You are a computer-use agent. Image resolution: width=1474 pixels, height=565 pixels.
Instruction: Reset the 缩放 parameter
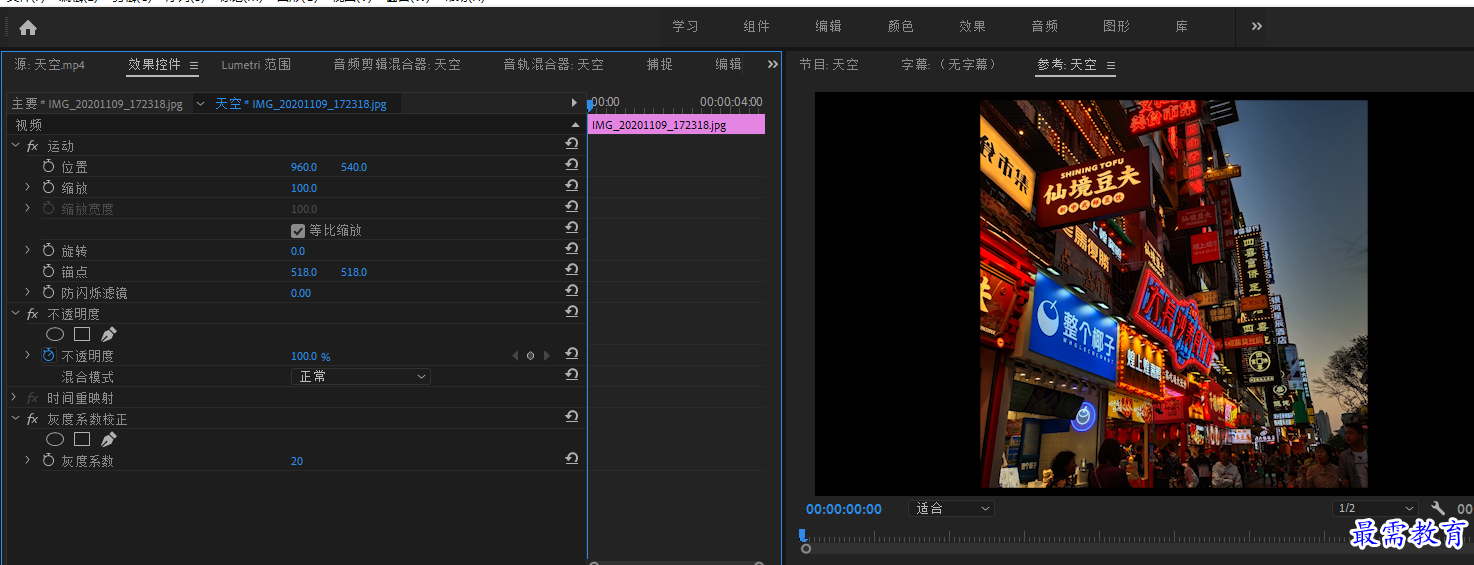pyautogui.click(x=572, y=186)
